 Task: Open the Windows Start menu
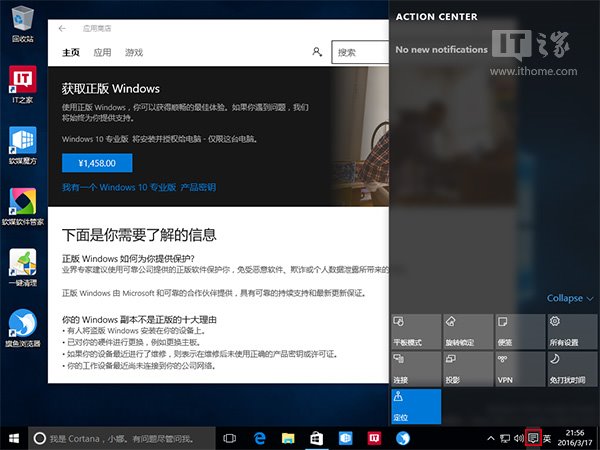tap(14, 439)
